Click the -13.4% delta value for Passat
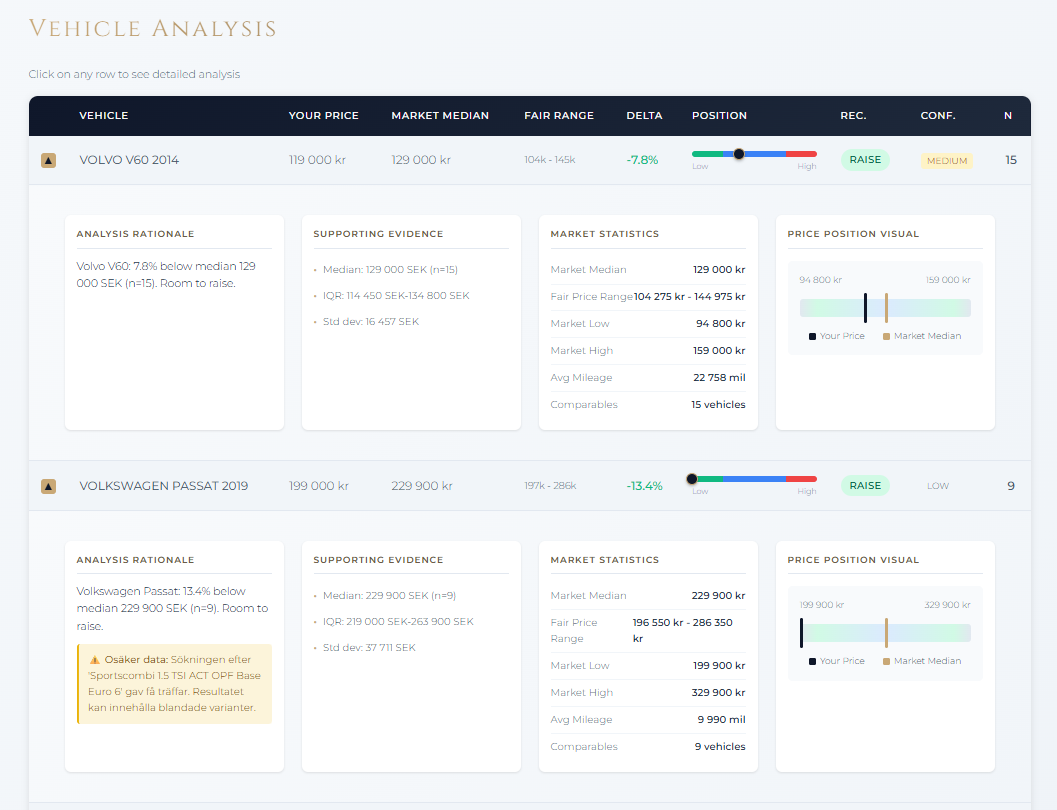Viewport: 1057px width, 810px height. pyautogui.click(x=644, y=486)
